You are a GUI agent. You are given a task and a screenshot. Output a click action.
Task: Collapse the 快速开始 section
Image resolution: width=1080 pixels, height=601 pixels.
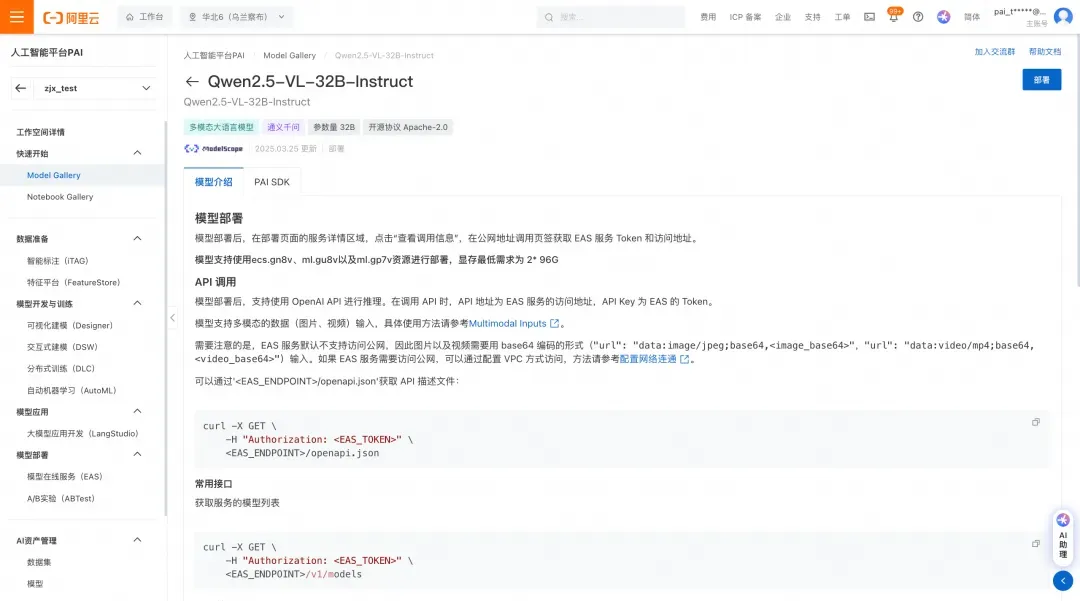click(137, 153)
